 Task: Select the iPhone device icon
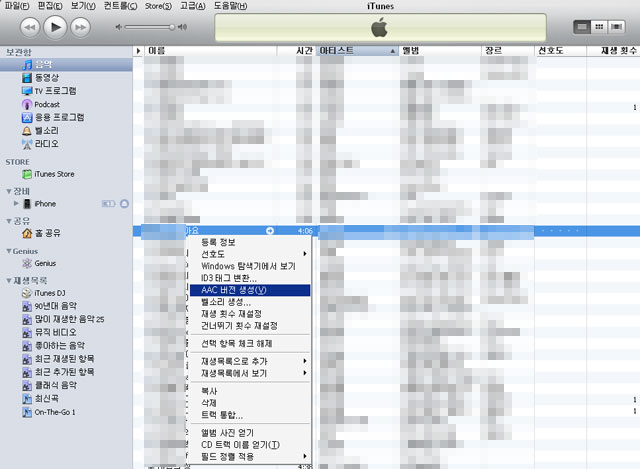[x=27, y=204]
